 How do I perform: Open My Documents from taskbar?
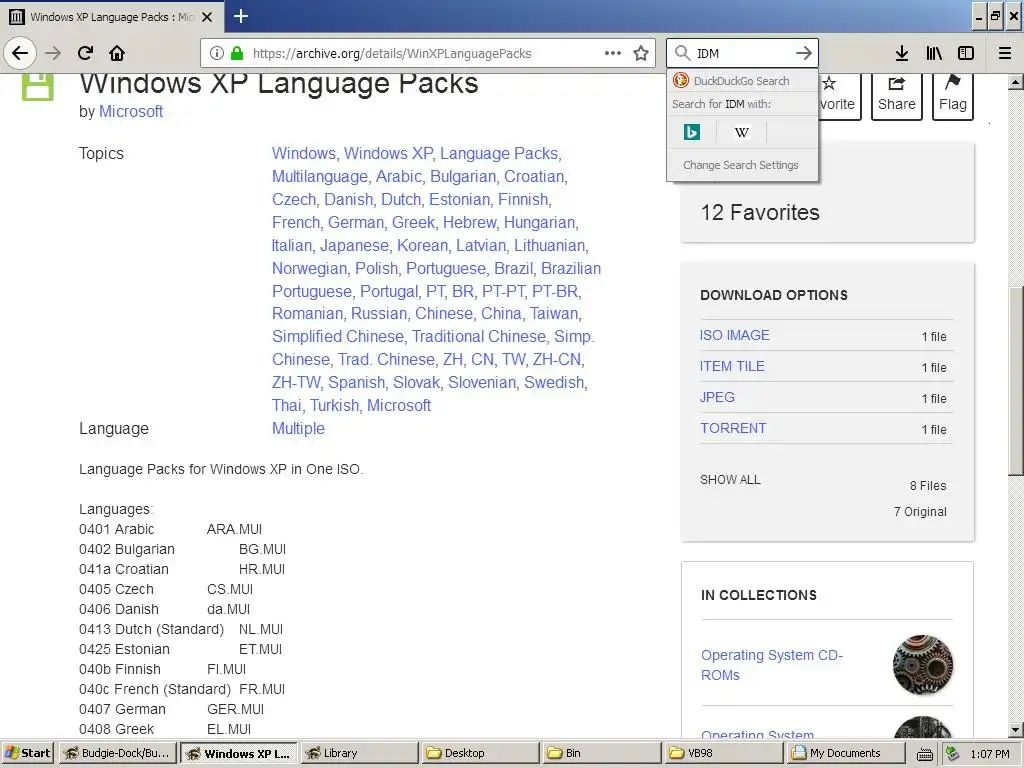click(846, 753)
